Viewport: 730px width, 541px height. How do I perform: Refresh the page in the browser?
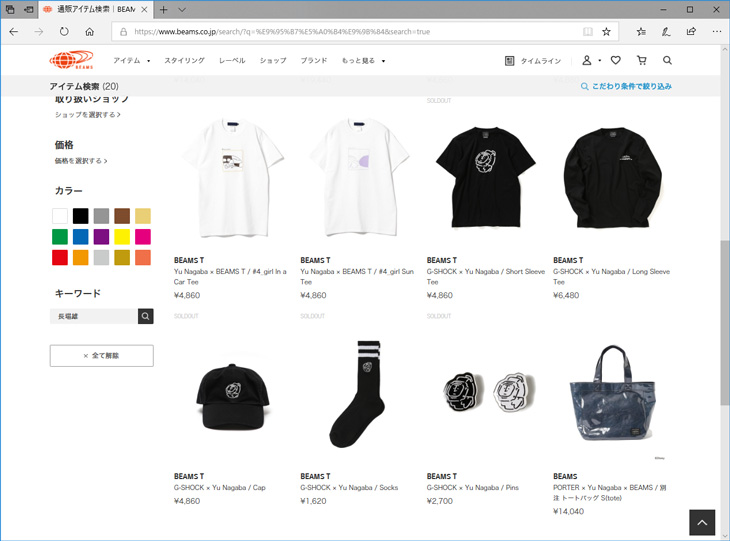tap(64, 32)
